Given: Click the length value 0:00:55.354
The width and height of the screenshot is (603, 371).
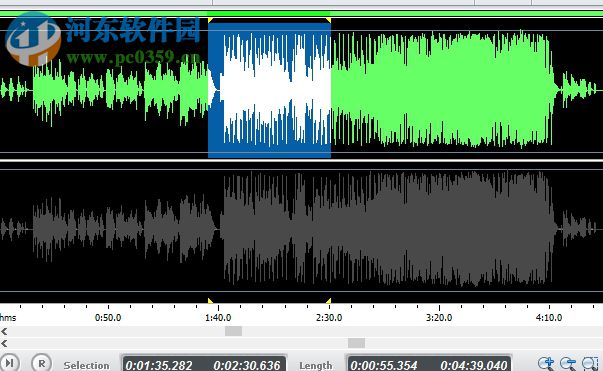Looking at the screenshot, I should pyautogui.click(x=384, y=365).
